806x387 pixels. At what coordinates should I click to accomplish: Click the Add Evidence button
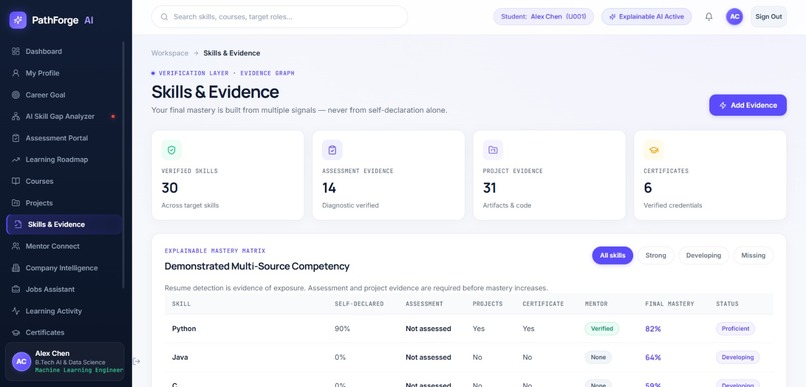[x=747, y=105]
